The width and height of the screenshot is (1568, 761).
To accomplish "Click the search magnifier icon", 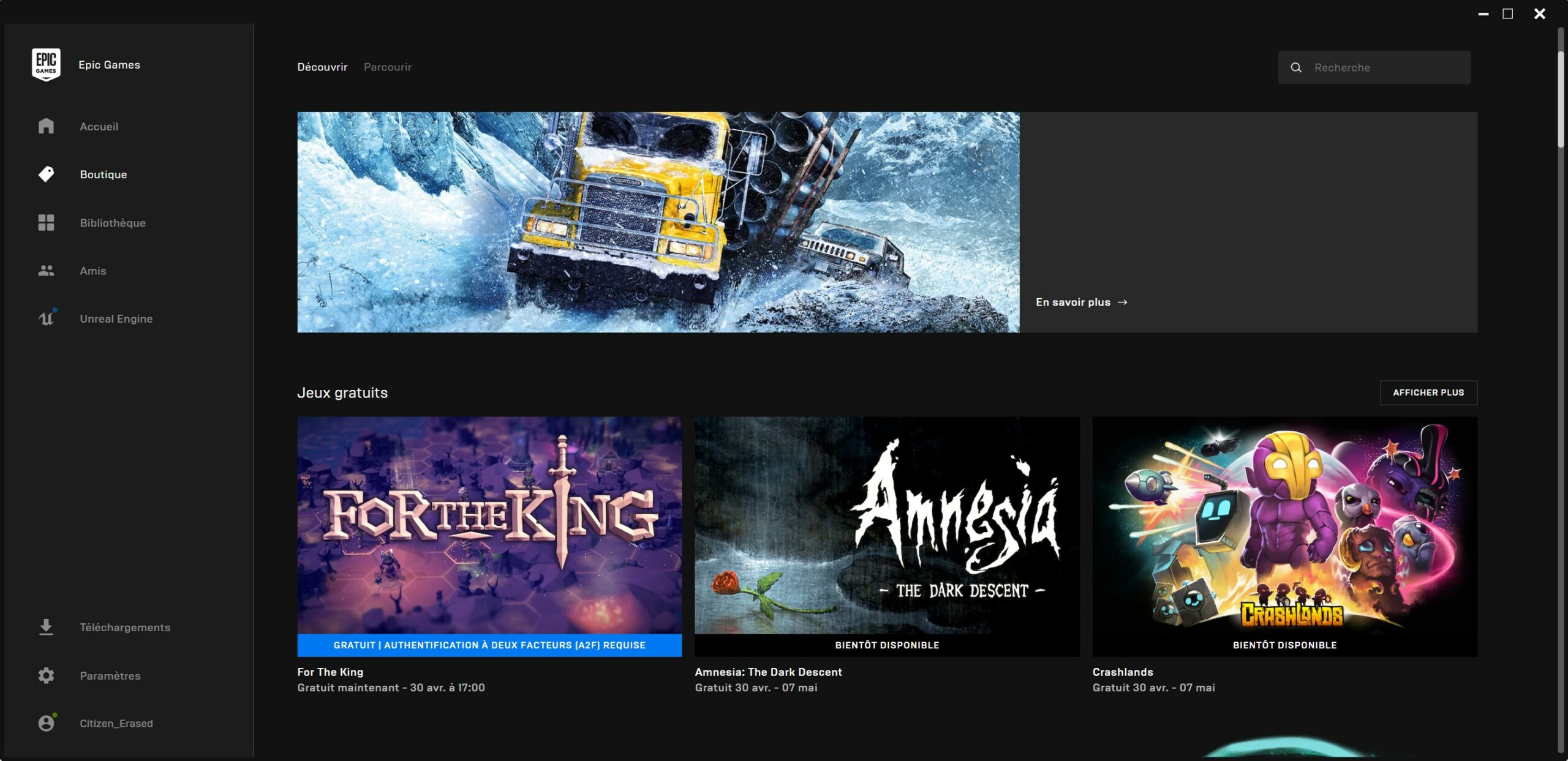I will [x=1296, y=67].
